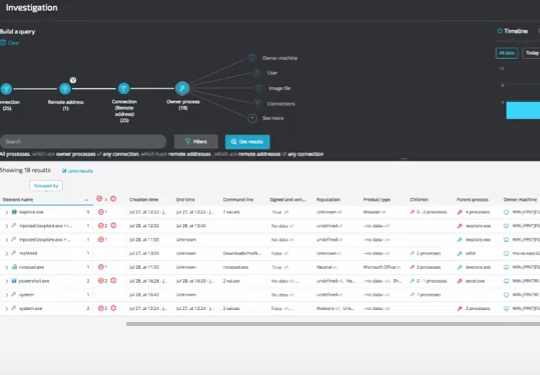Sort by Parent process column header
The image size is (540, 375).
(472, 200)
